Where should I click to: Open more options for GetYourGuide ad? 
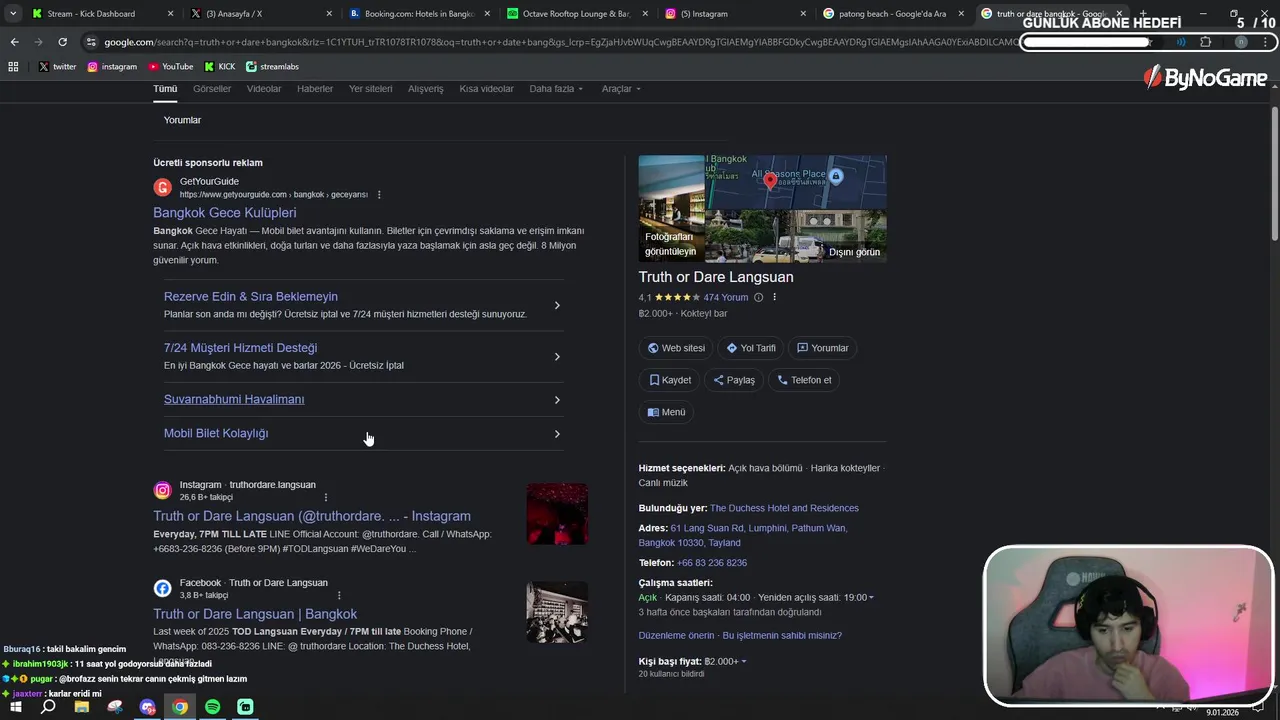pyautogui.click(x=379, y=194)
